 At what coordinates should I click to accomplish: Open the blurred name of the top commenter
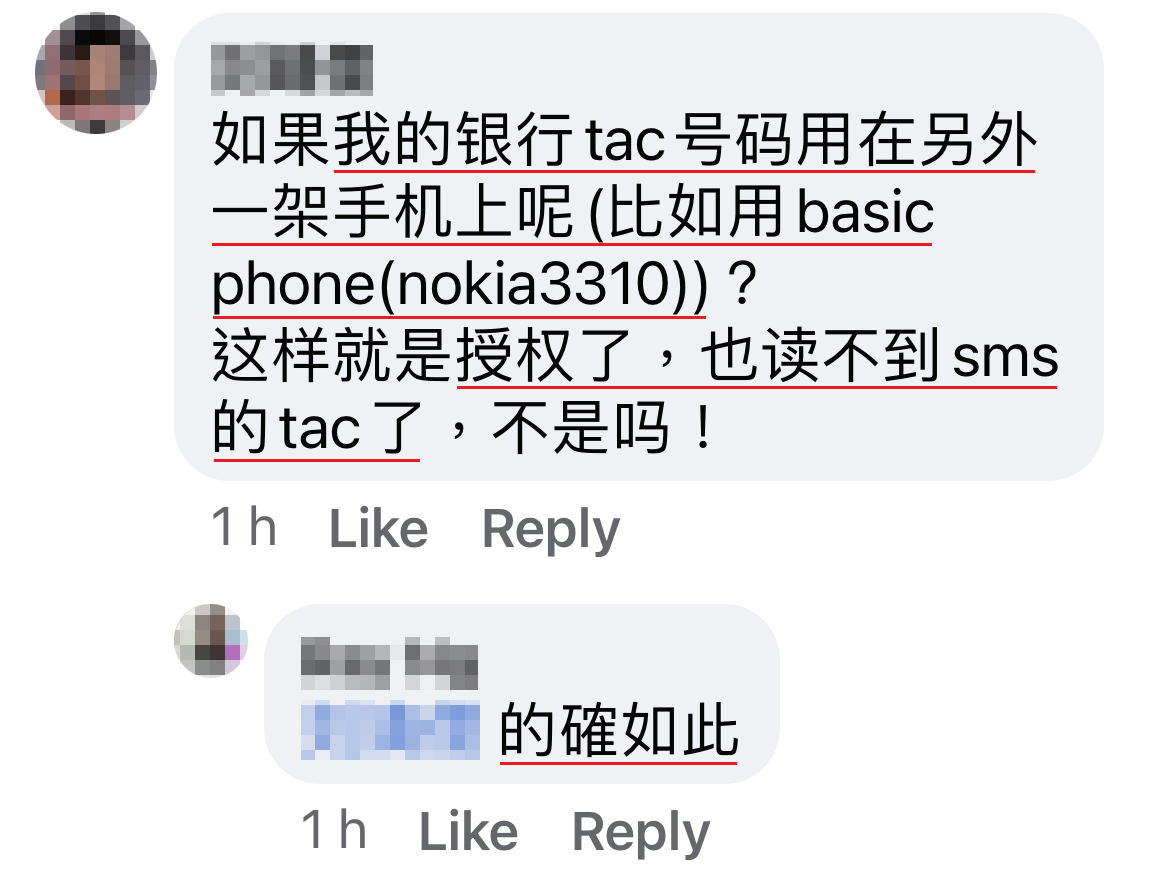click(292, 69)
